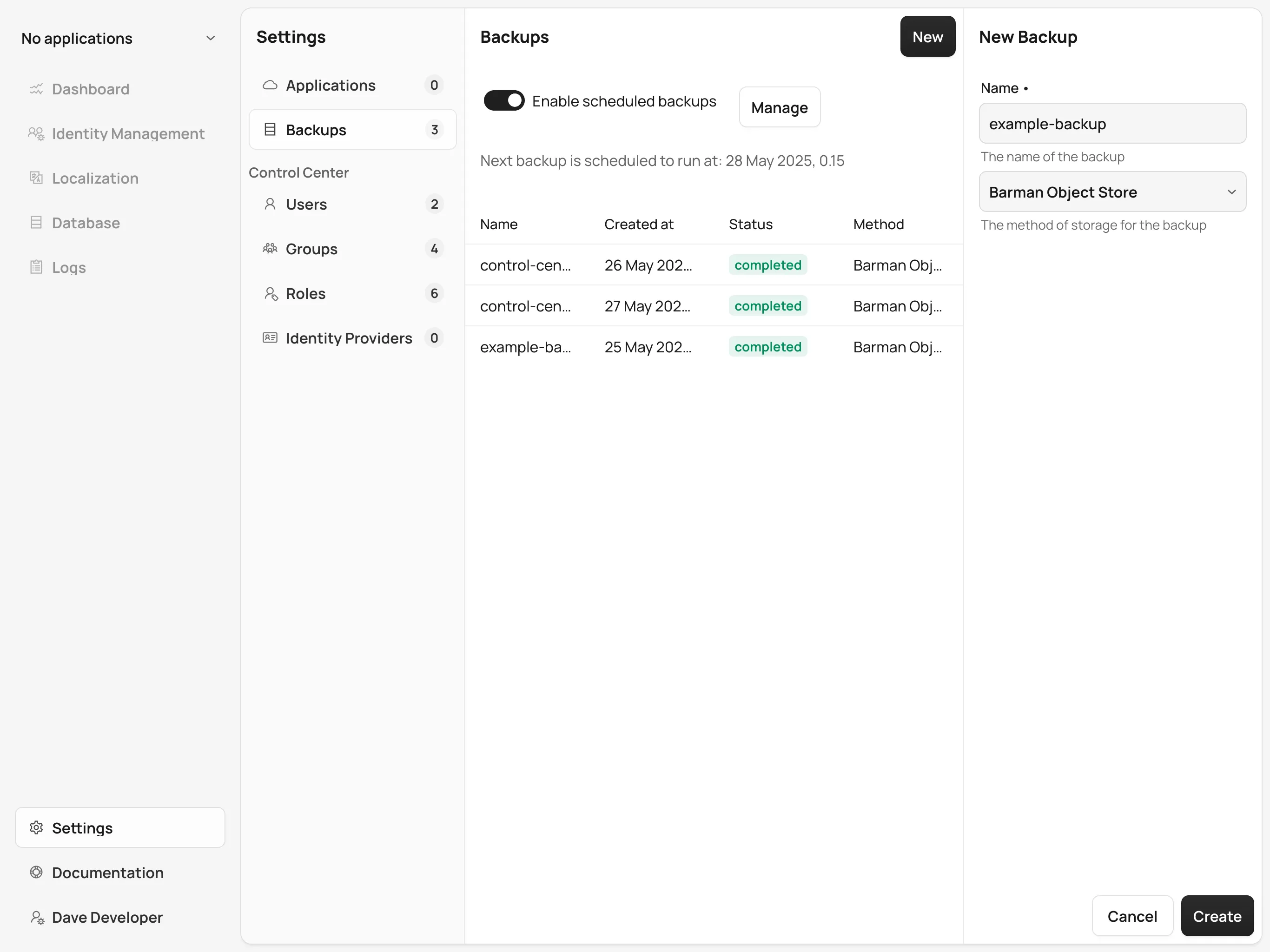Click the Dashboard chart icon
Screen dimensions: 1270x952
tap(36, 89)
